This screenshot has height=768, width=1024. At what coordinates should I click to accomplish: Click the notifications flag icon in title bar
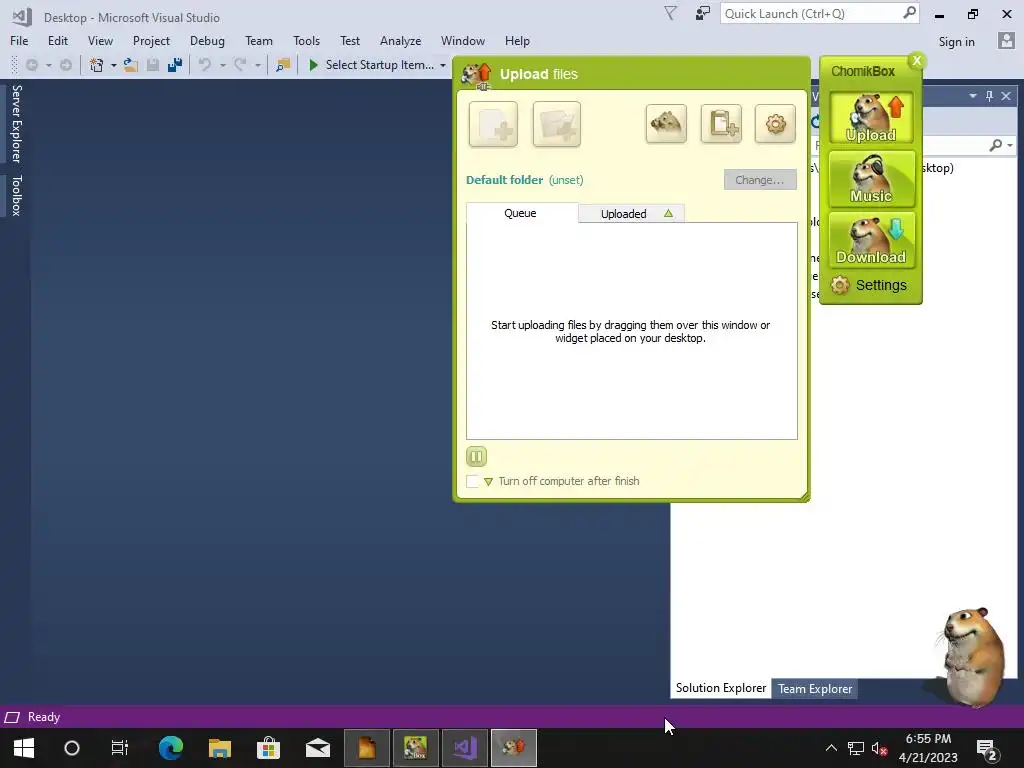tap(670, 13)
